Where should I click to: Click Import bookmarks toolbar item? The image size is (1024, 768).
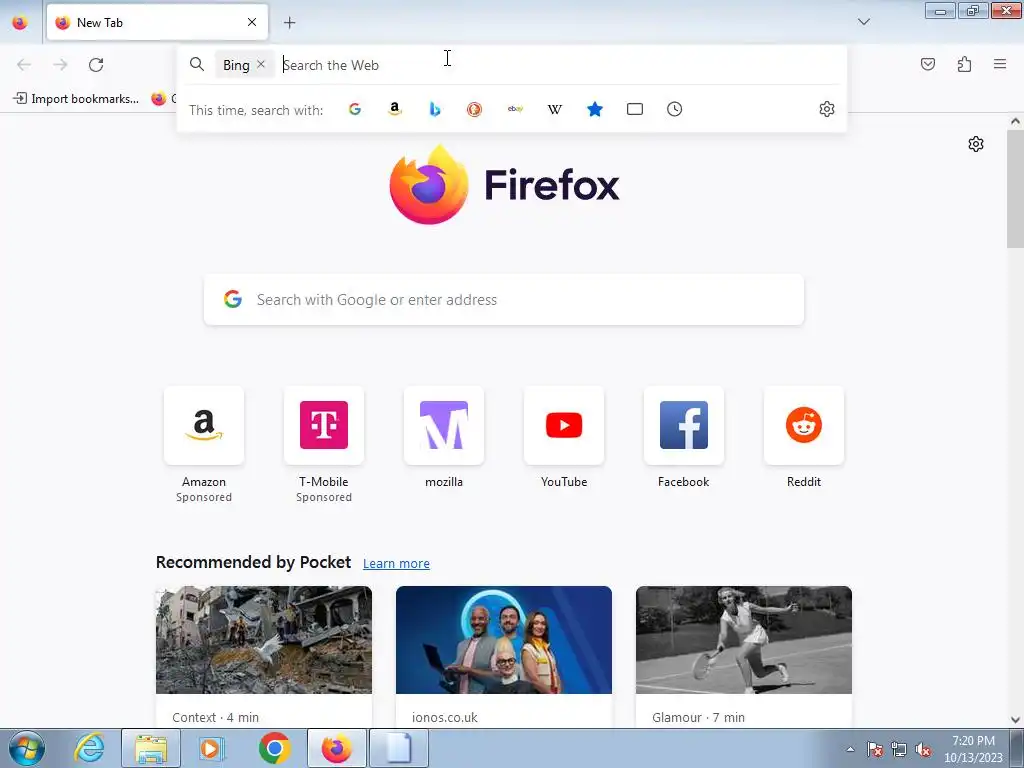(x=76, y=99)
